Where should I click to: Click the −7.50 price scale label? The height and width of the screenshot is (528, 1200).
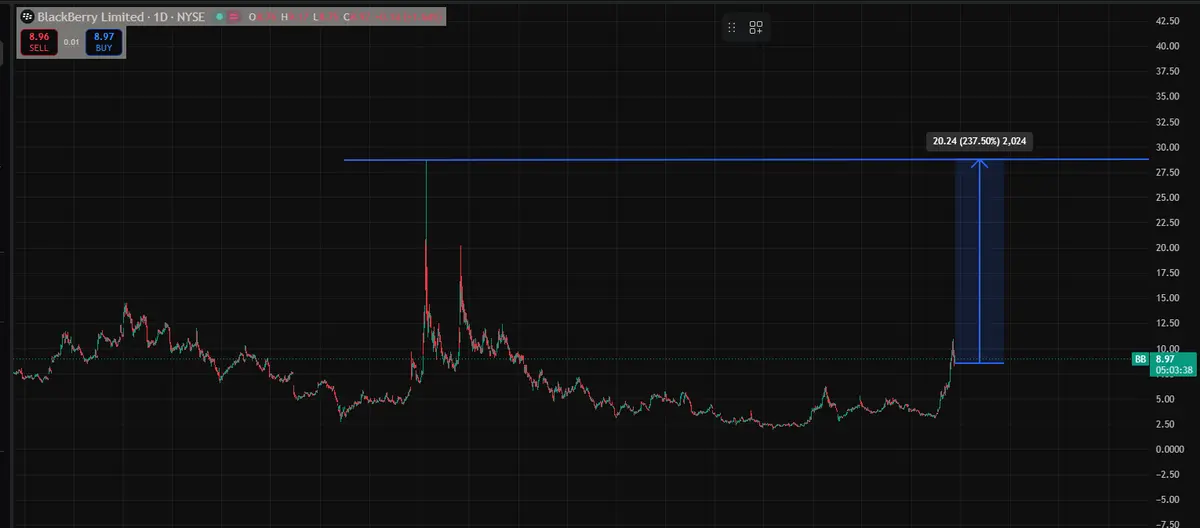point(1168,524)
